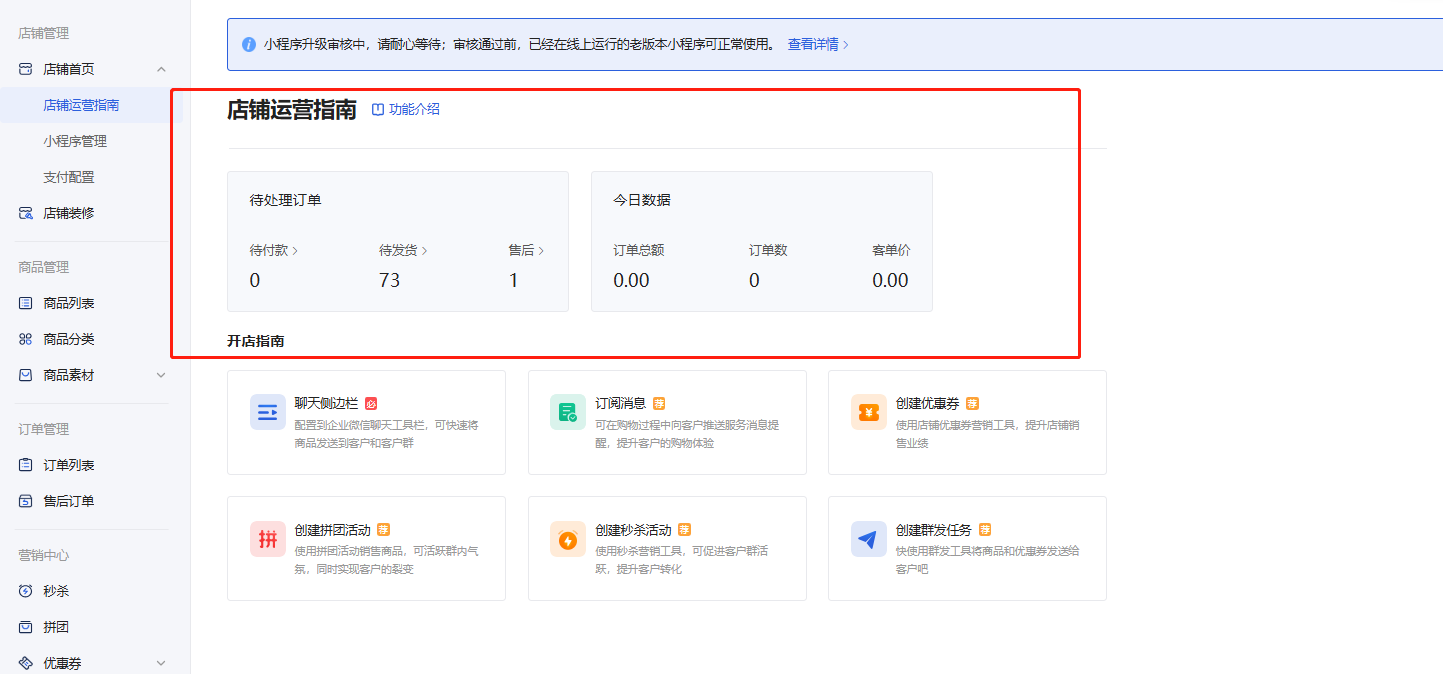Viewport: 1443px width, 674px height.
Task: Click the 订单列表 sidebar icon
Action: tap(26, 465)
